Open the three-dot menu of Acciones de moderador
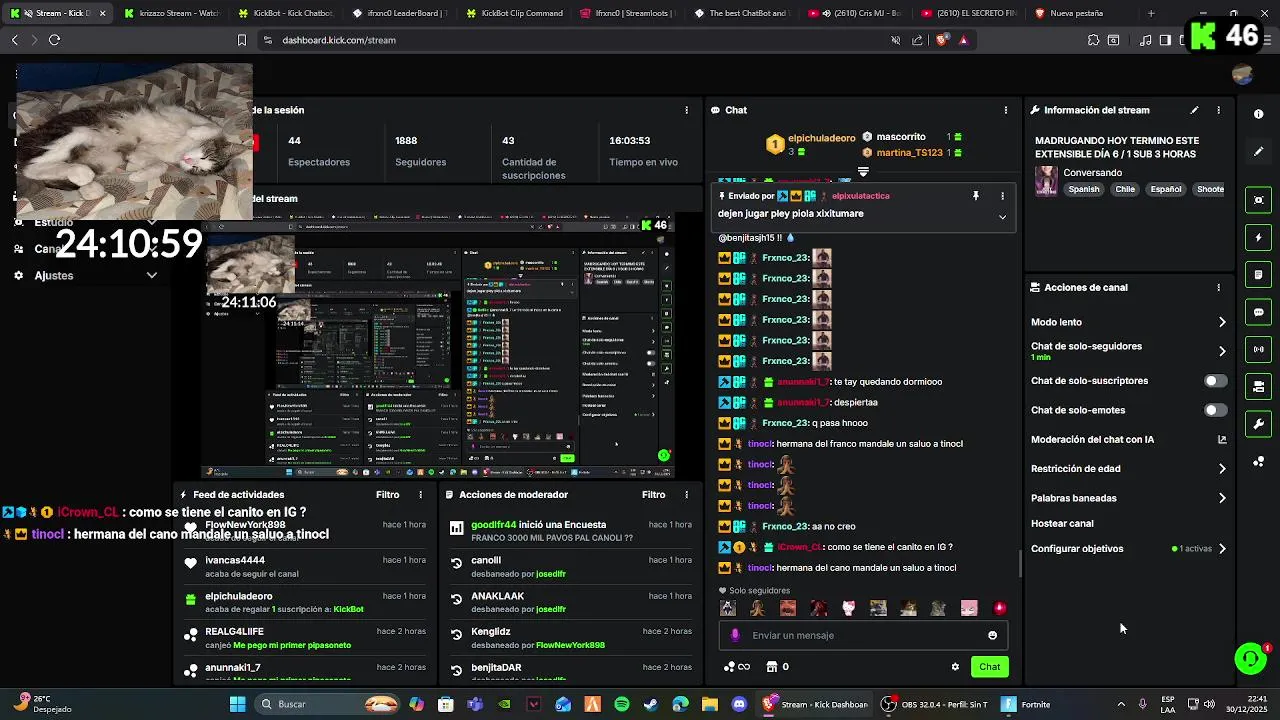Viewport: 1280px width, 720px height. [x=686, y=495]
